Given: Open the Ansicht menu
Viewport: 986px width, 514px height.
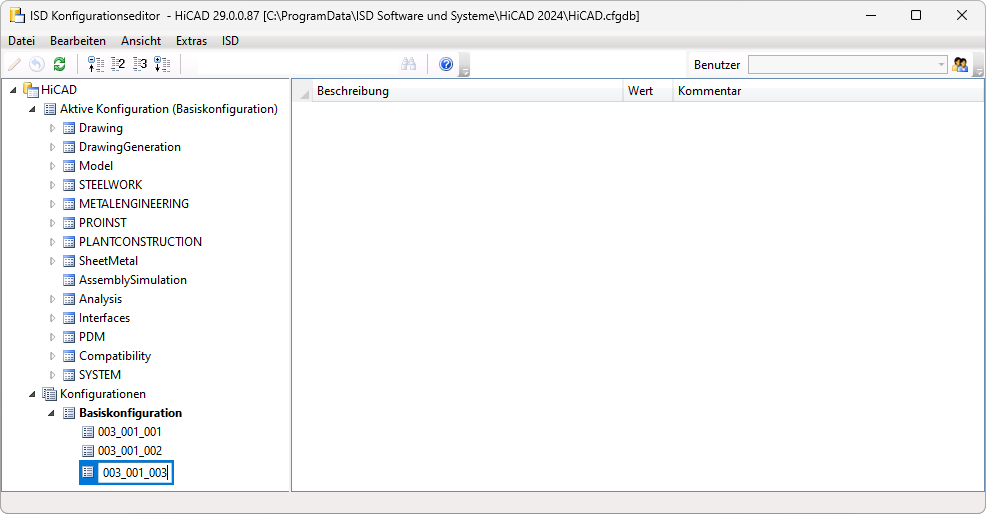Looking at the screenshot, I should click(x=141, y=41).
